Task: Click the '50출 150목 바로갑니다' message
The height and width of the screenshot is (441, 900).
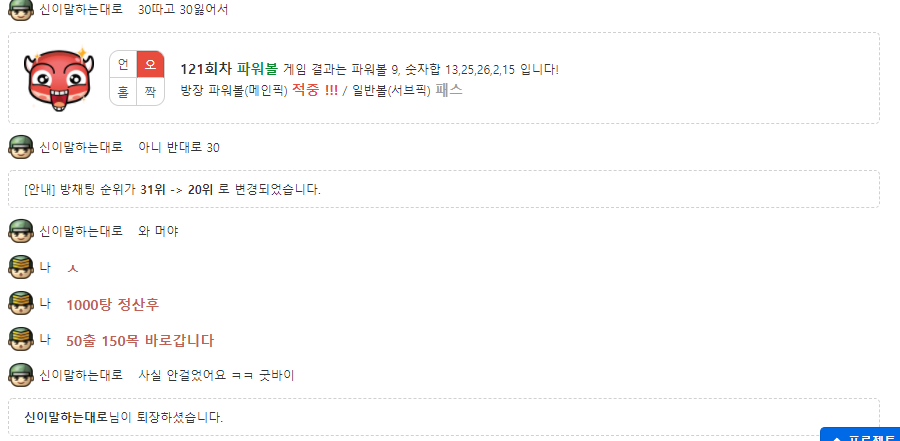Action: (x=140, y=341)
